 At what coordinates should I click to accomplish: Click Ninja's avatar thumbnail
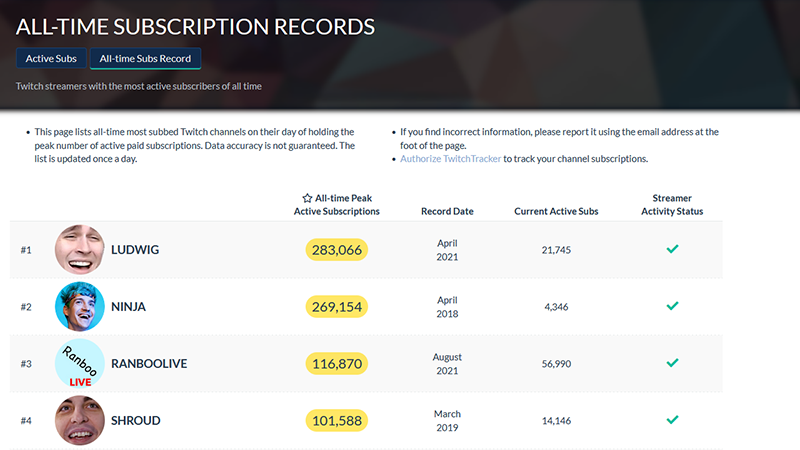point(79,306)
